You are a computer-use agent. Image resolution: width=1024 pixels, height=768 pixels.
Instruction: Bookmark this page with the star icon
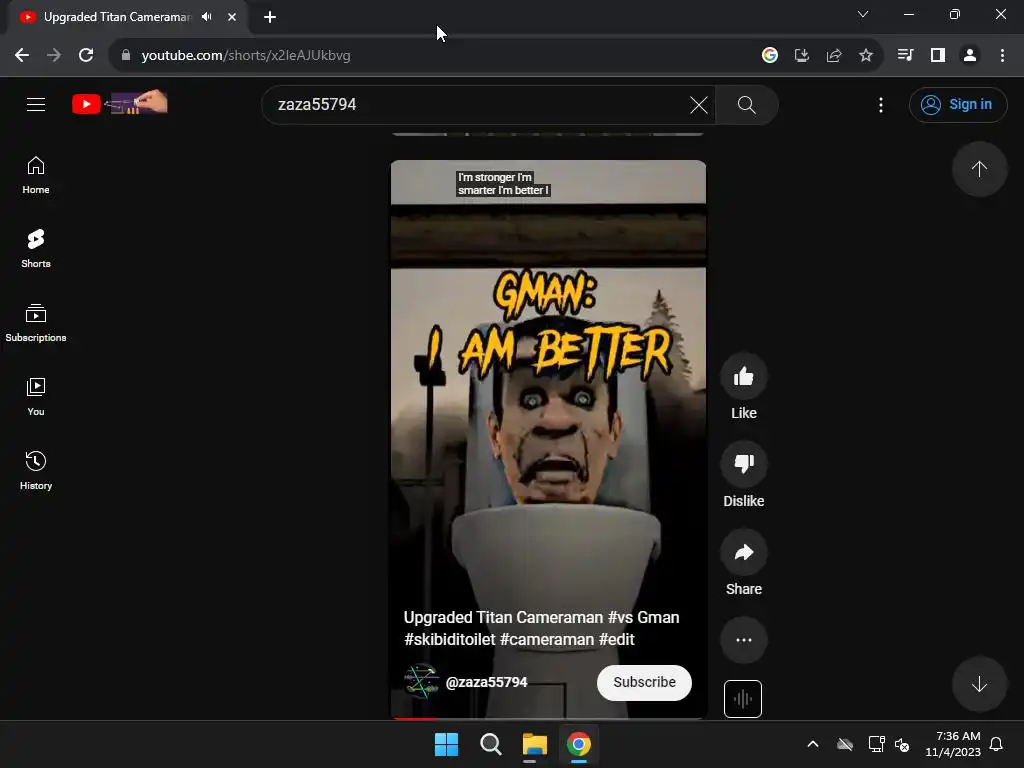click(866, 56)
